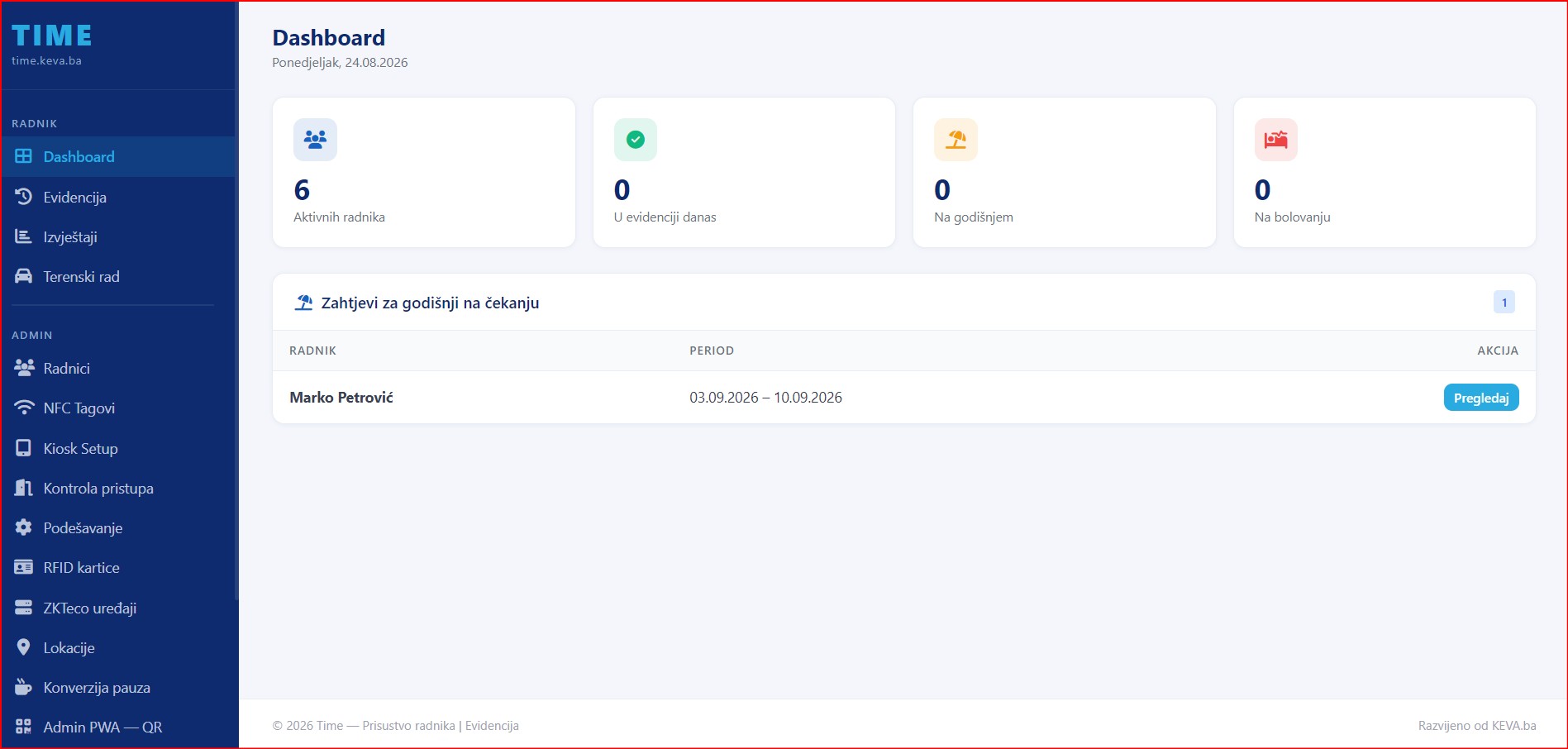Open Kontrola pristupa page
The width and height of the screenshot is (1568, 749).
coord(118,488)
